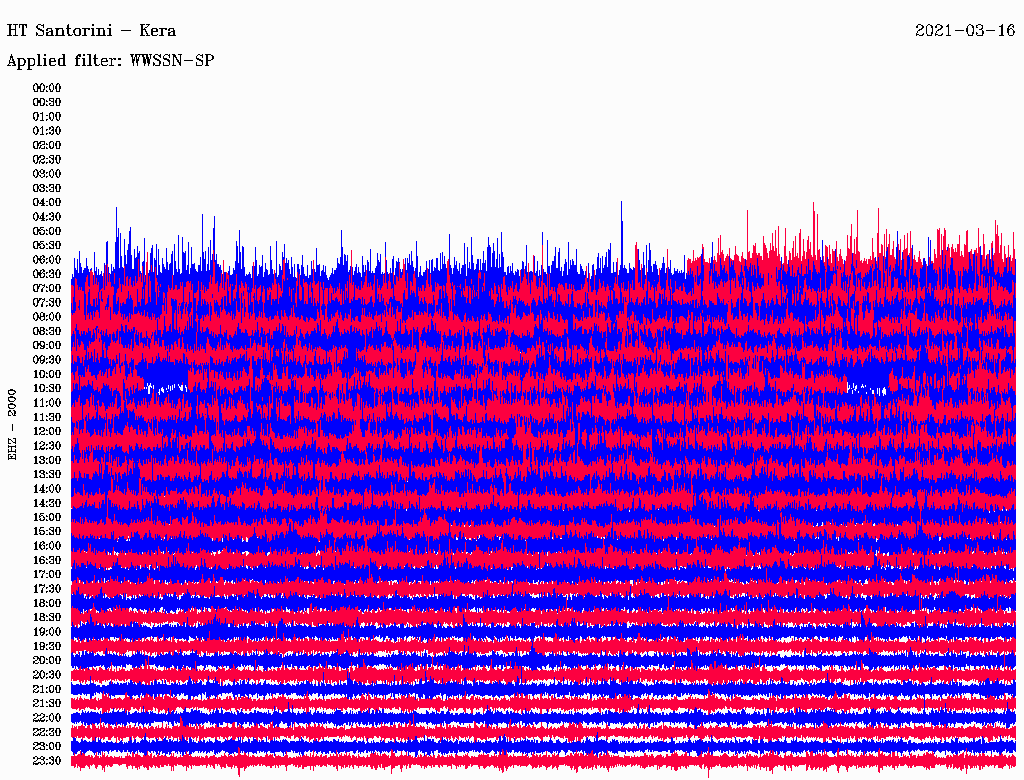Select the 03:00 time label
The width and height of the screenshot is (1024, 780).
(x=47, y=174)
